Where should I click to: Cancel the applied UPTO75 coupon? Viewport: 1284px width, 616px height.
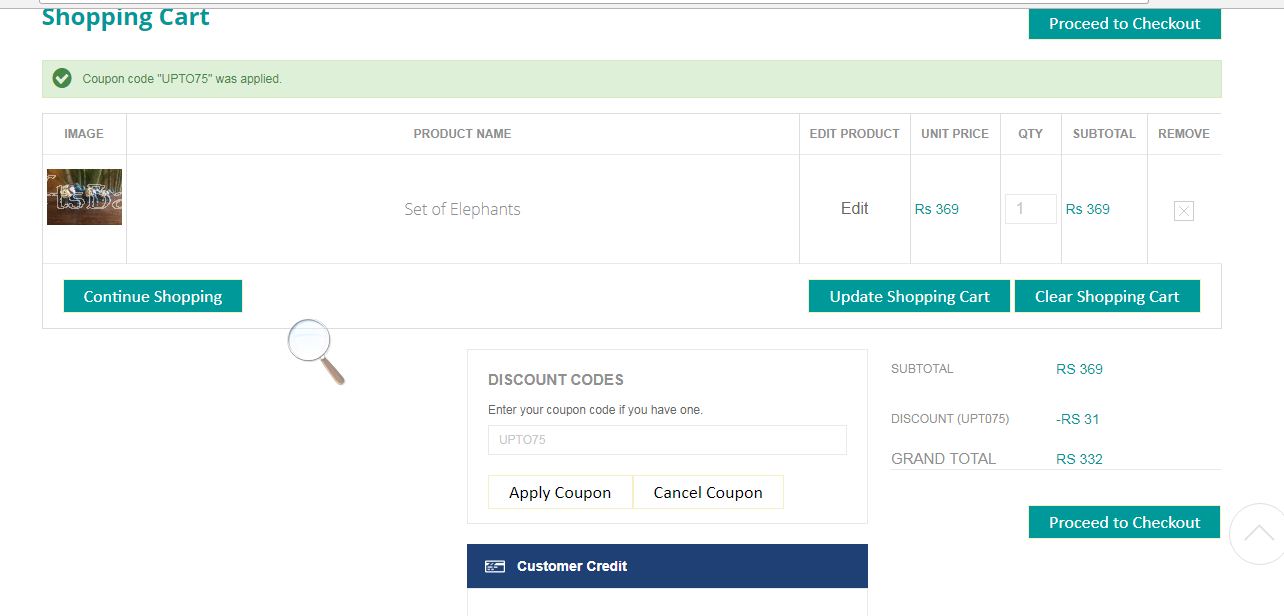pos(708,492)
